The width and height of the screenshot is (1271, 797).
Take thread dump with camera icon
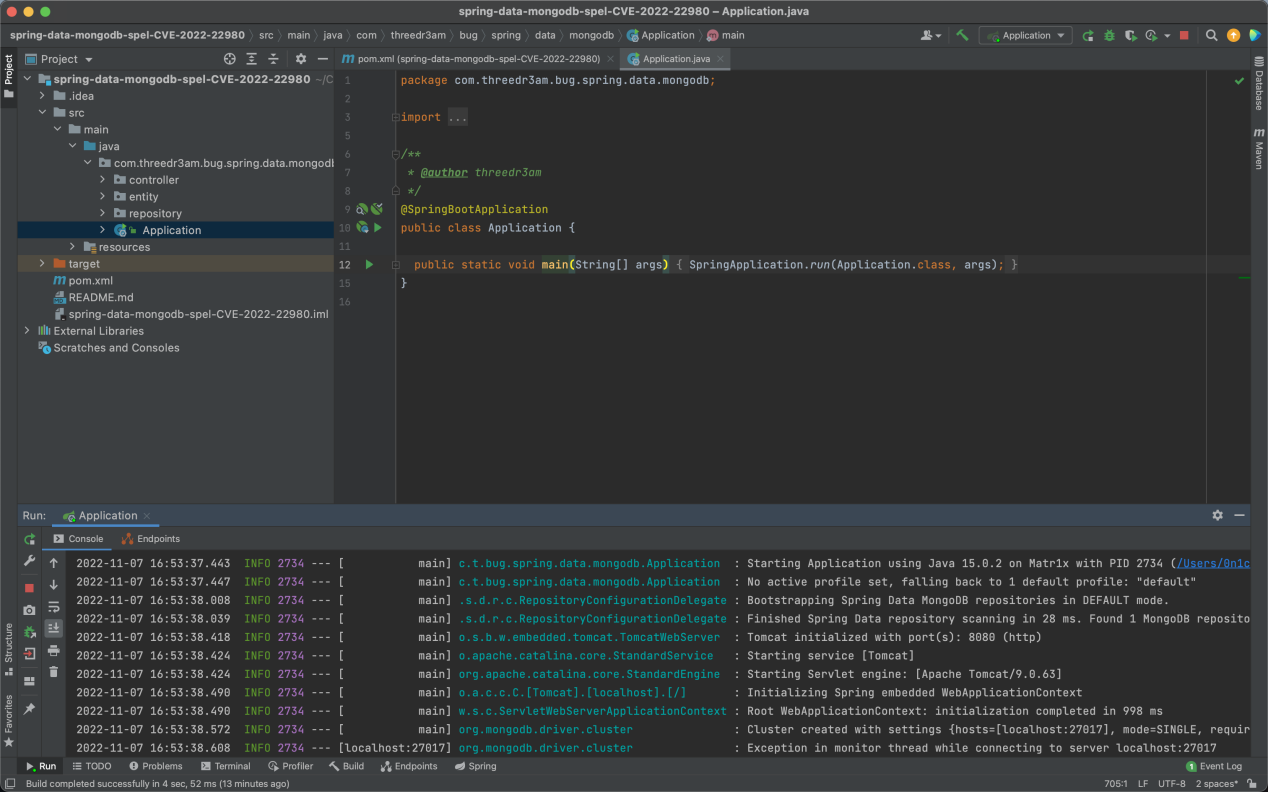[x=30, y=610]
